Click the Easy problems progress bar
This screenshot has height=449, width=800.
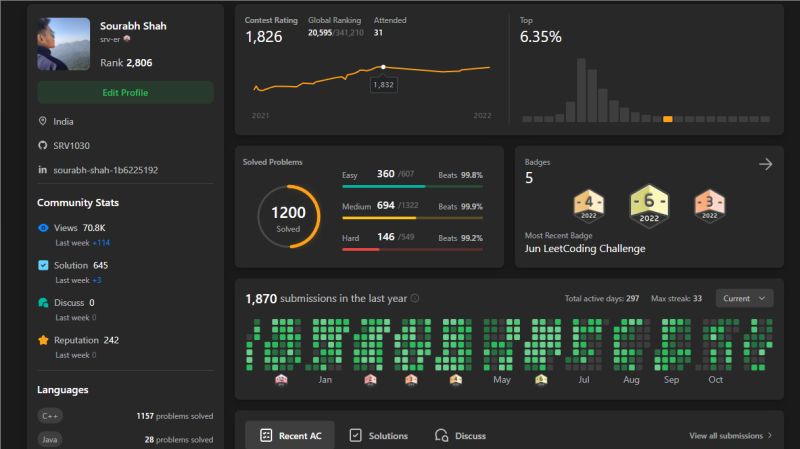pos(412,186)
